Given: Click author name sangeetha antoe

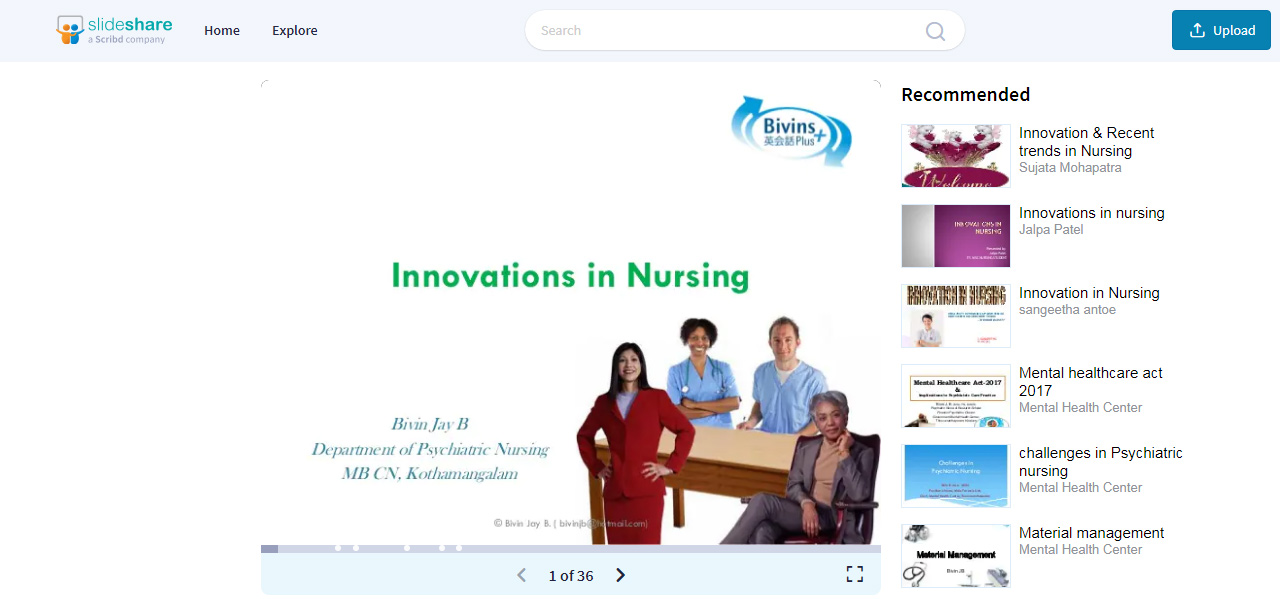Looking at the screenshot, I should pos(1067,310).
